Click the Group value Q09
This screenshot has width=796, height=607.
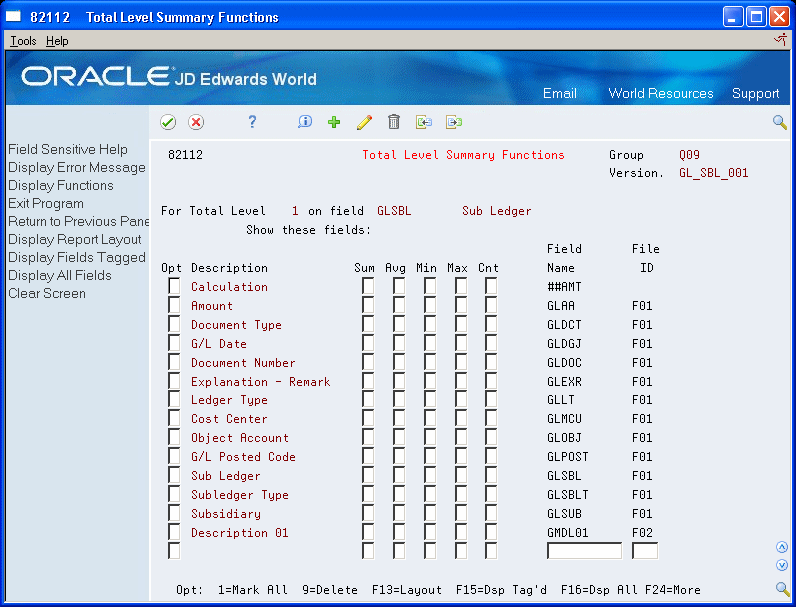(x=689, y=155)
